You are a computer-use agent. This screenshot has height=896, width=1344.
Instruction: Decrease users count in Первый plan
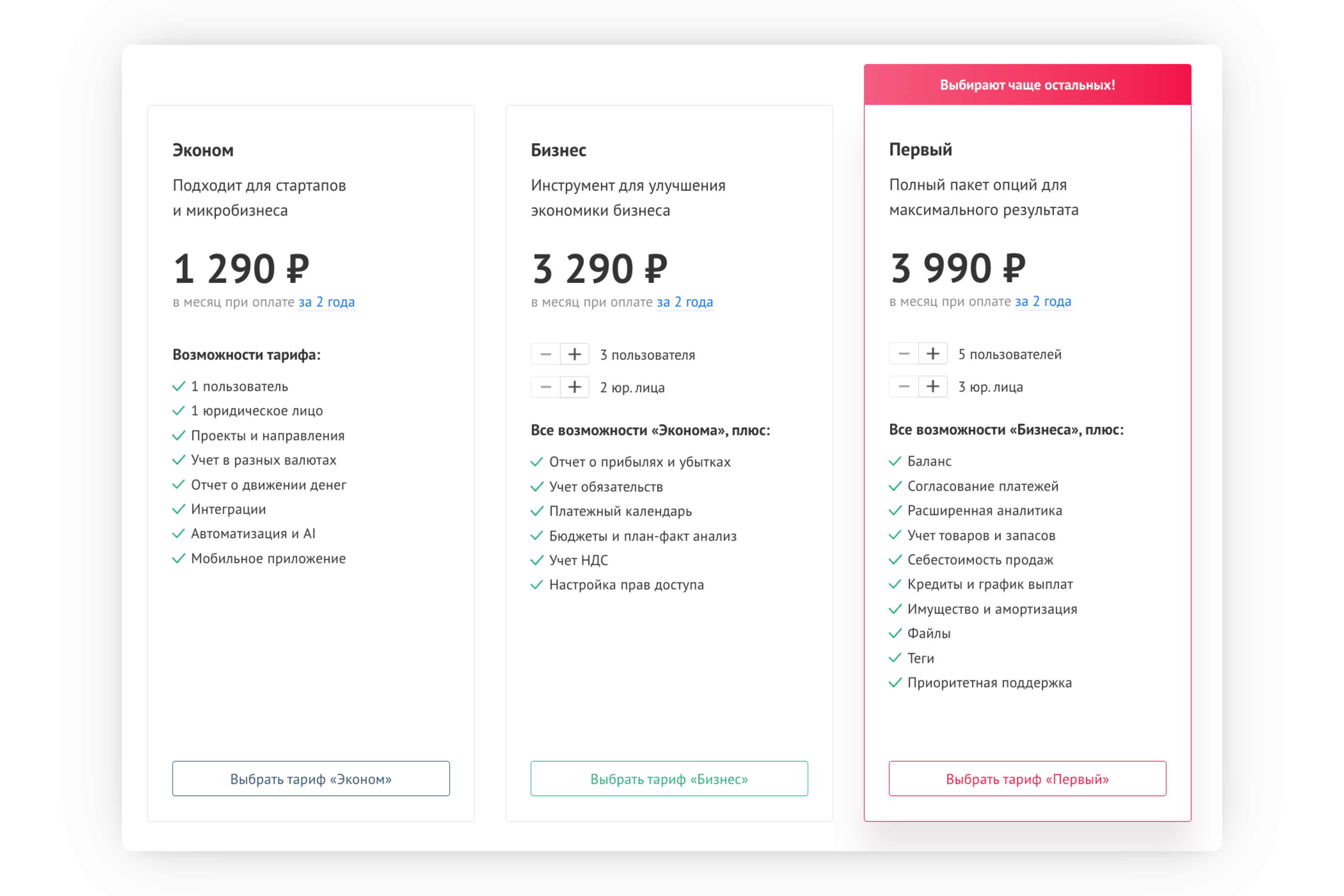coord(904,354)
